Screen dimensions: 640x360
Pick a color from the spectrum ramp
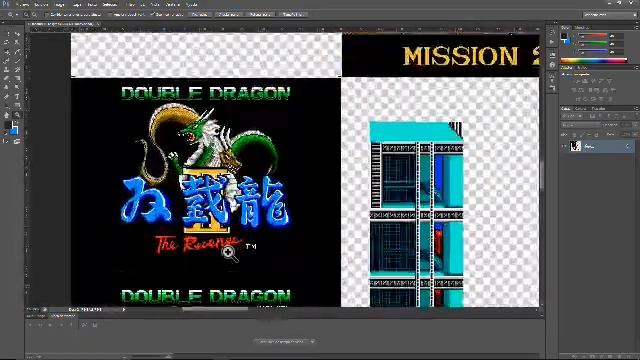594,60
